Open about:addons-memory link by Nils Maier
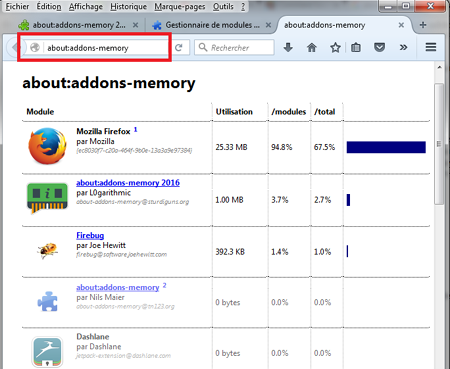The width and height of the screenshot is (450, 369). (118, 287)
